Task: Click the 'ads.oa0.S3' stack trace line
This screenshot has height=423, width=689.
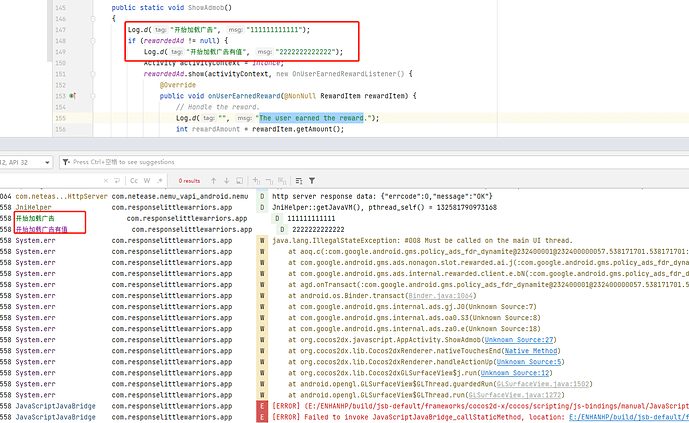Action: (414, 318)
